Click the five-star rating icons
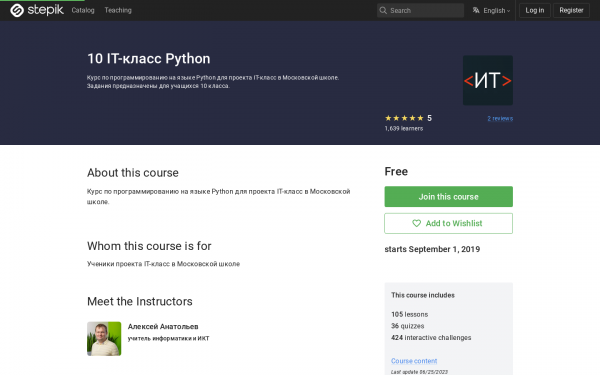 pyautogui.click(x=404, y=118)
